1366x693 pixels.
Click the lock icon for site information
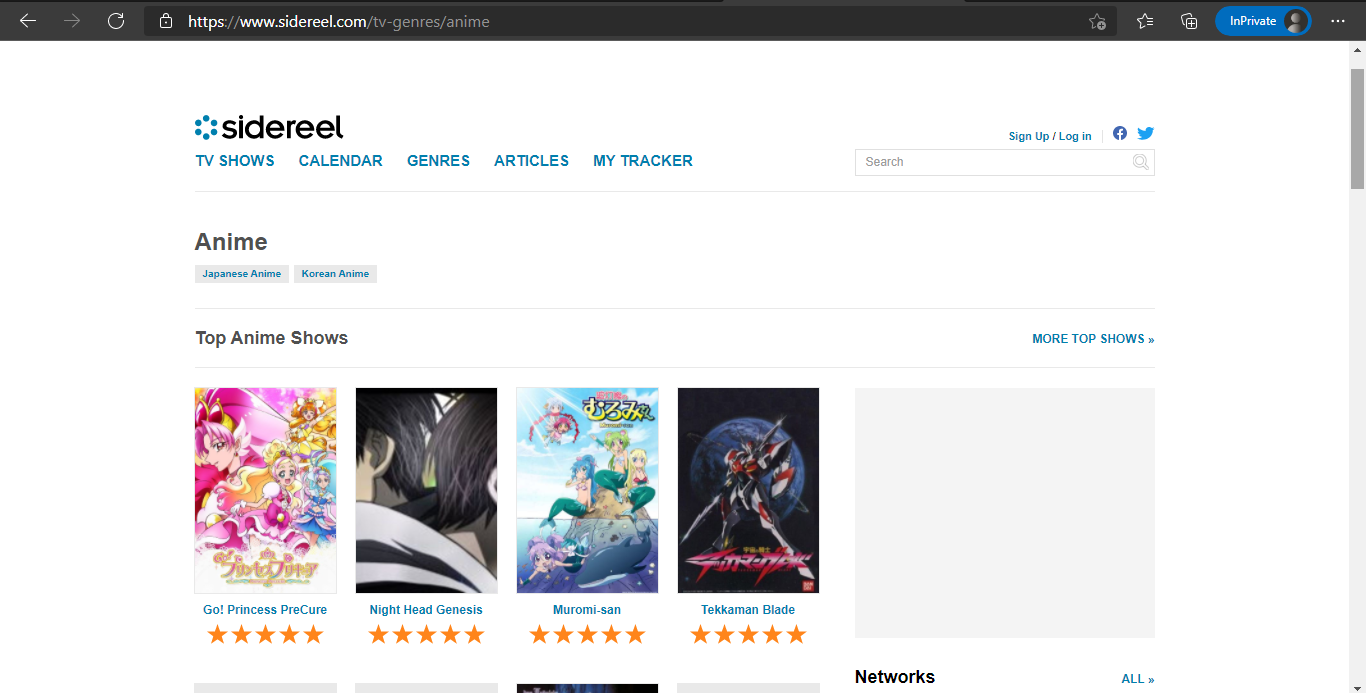166,21
